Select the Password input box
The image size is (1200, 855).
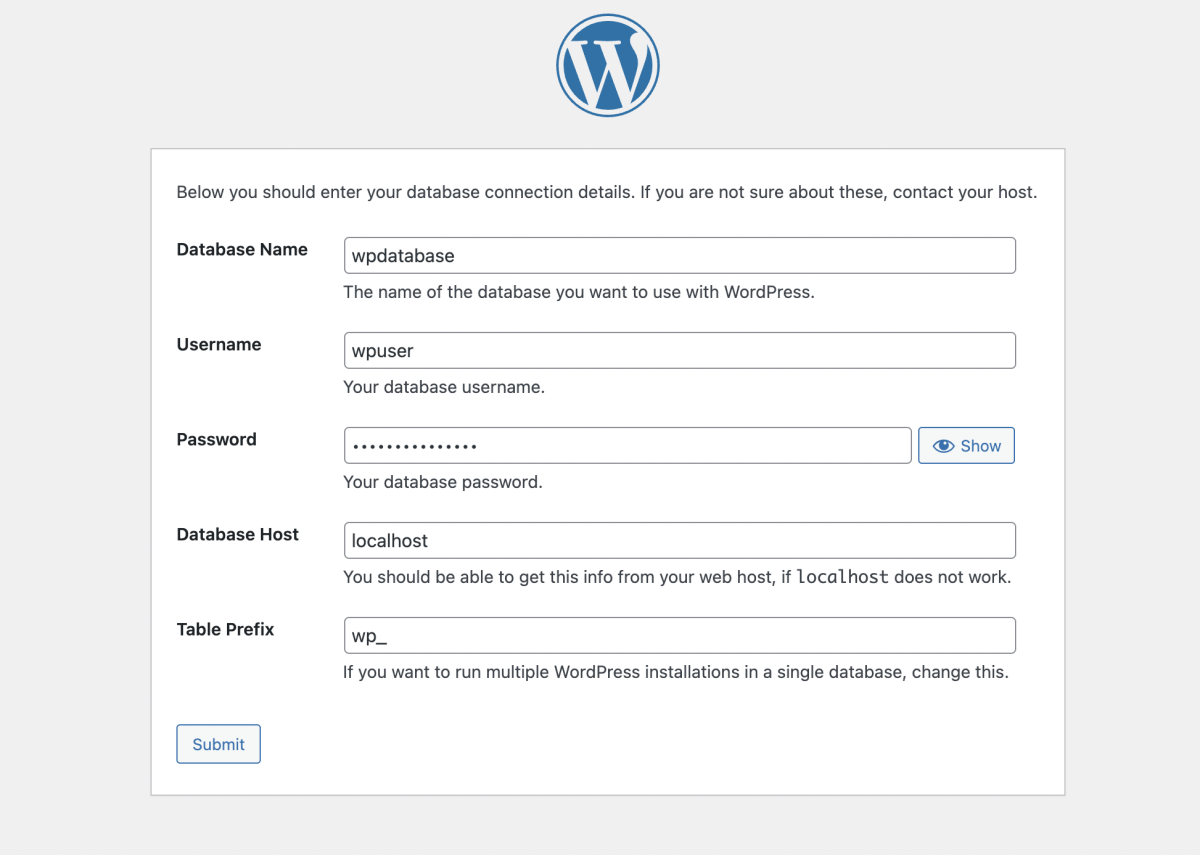[627, 446]
